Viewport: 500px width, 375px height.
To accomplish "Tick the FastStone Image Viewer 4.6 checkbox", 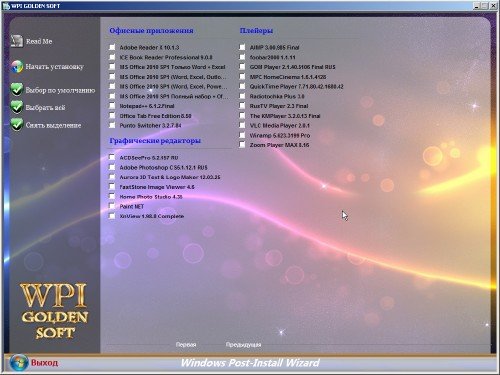I will (112, 187).
